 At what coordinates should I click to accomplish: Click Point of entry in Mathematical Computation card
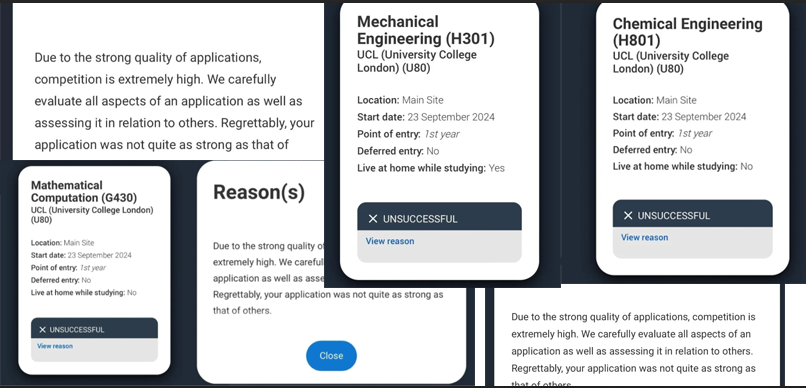pyautogui.click(x=68, y=268)
